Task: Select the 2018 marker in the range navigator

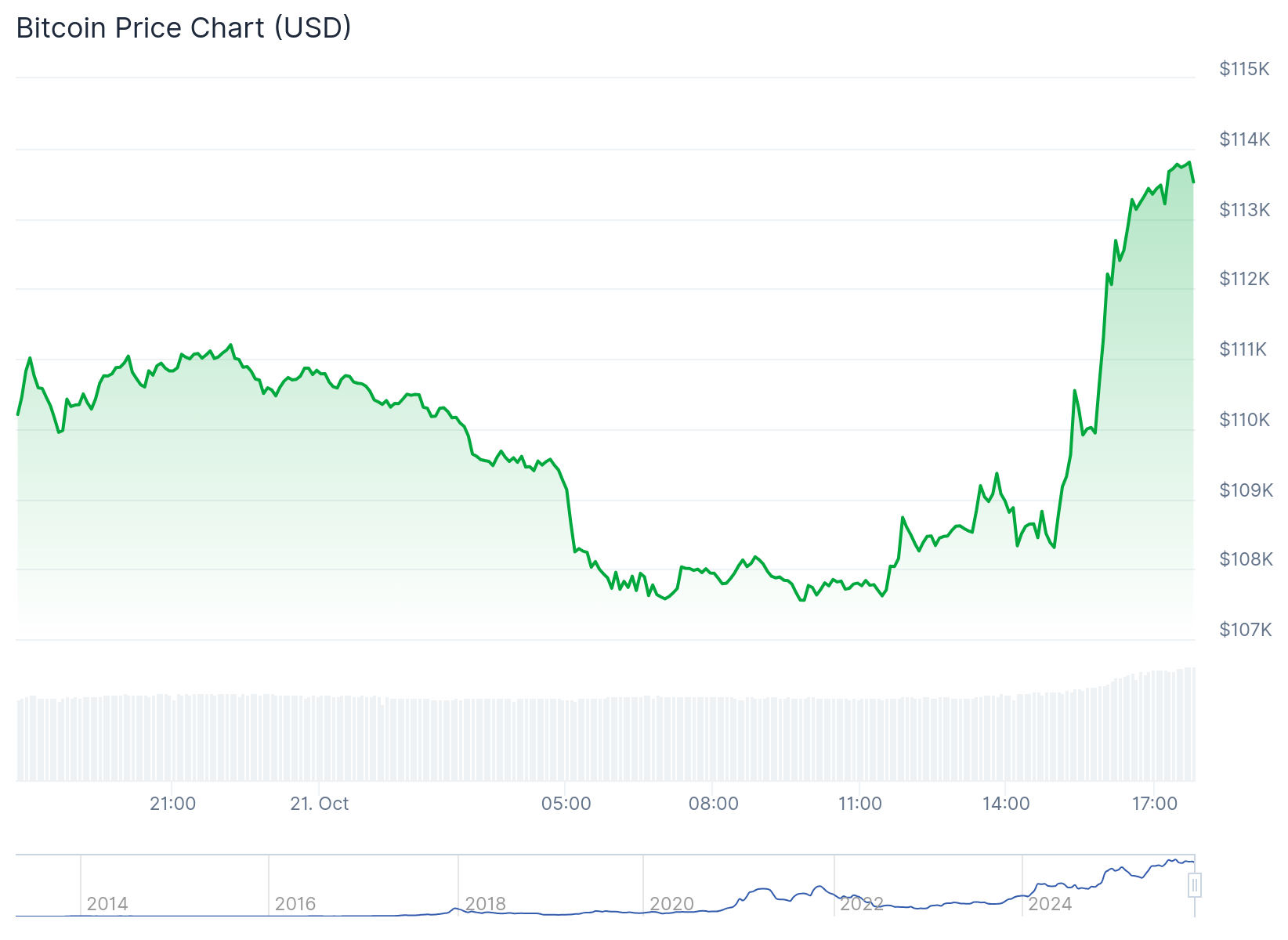Action: [x=486, y=903]
